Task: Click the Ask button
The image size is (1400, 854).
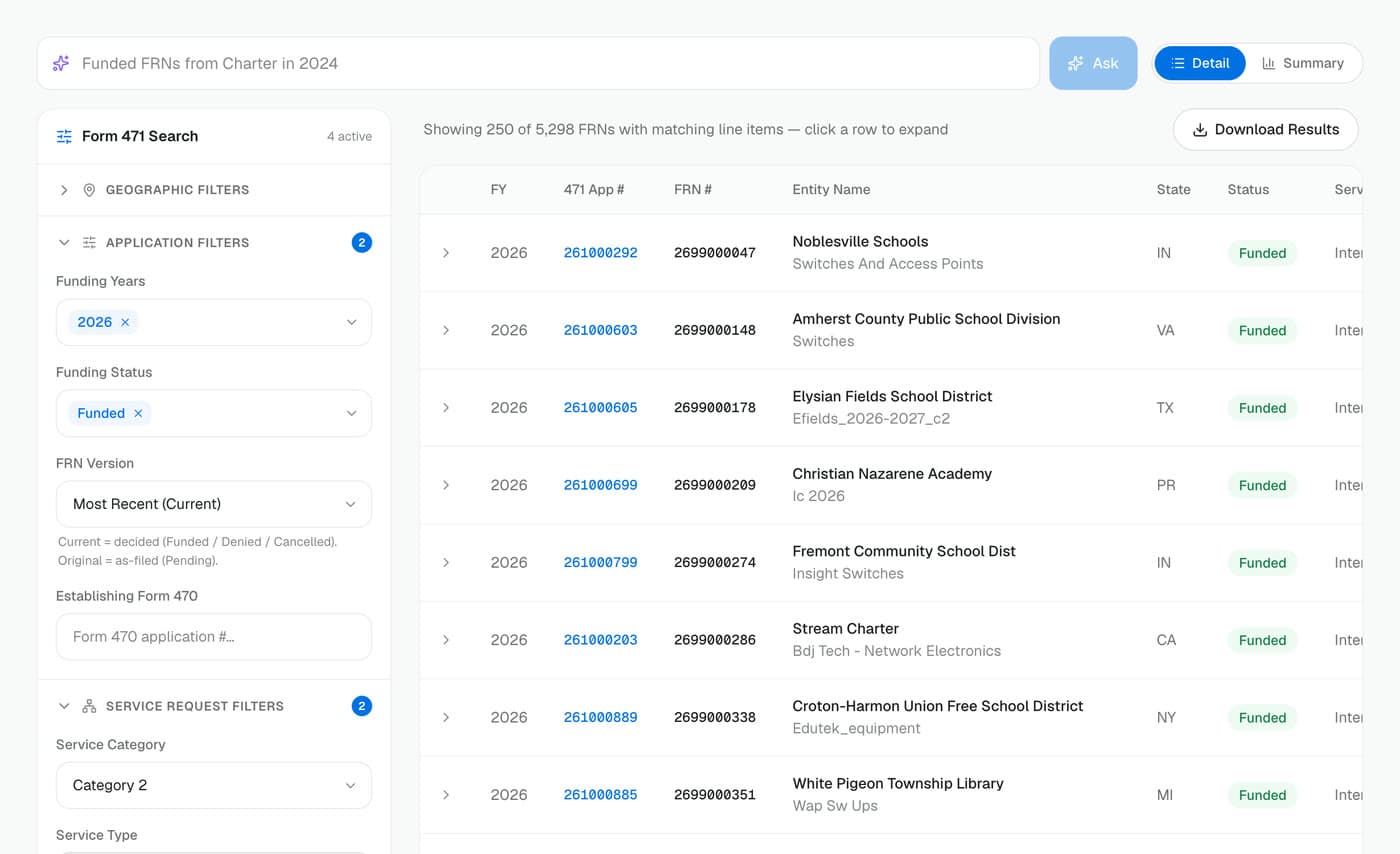Action: click(1093, 63)
